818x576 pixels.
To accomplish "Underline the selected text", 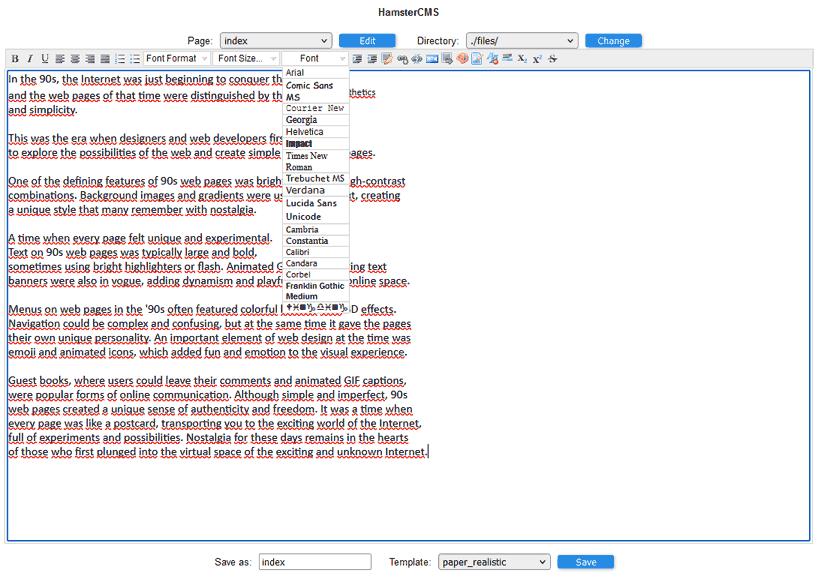I will pyautogui.click(x=45, y=59).
